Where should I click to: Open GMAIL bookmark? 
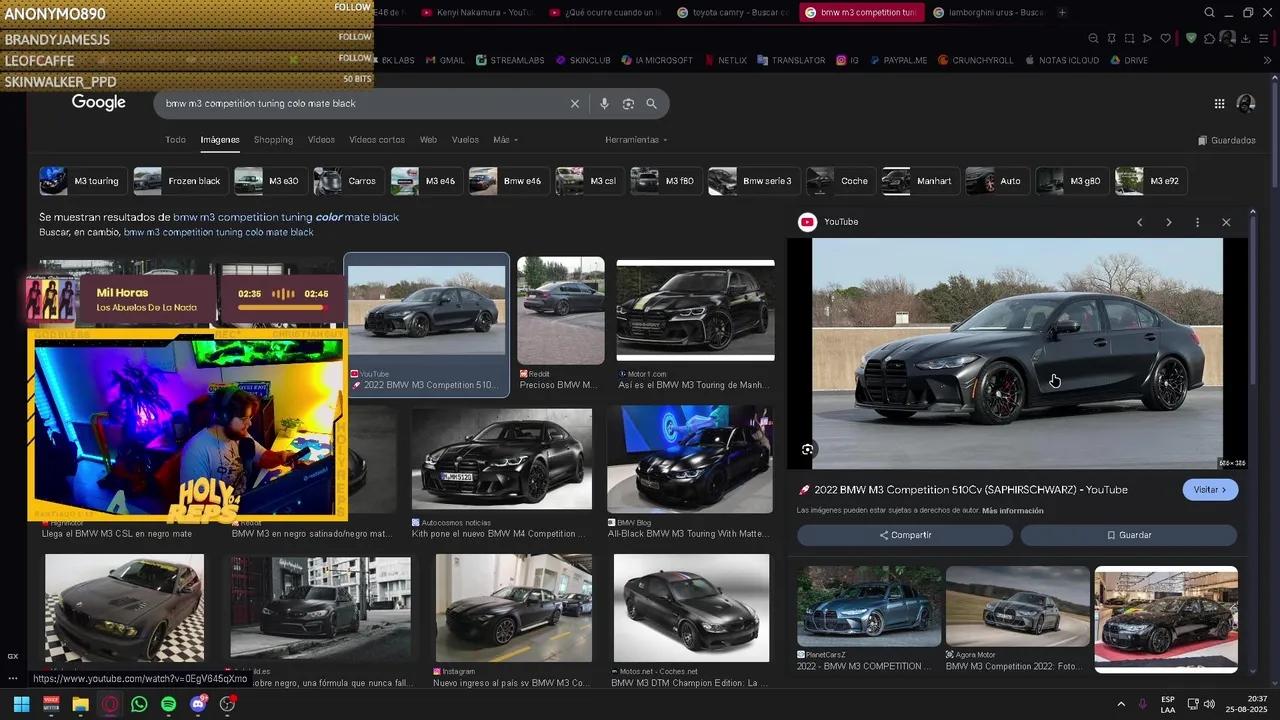tap(445, 60)
